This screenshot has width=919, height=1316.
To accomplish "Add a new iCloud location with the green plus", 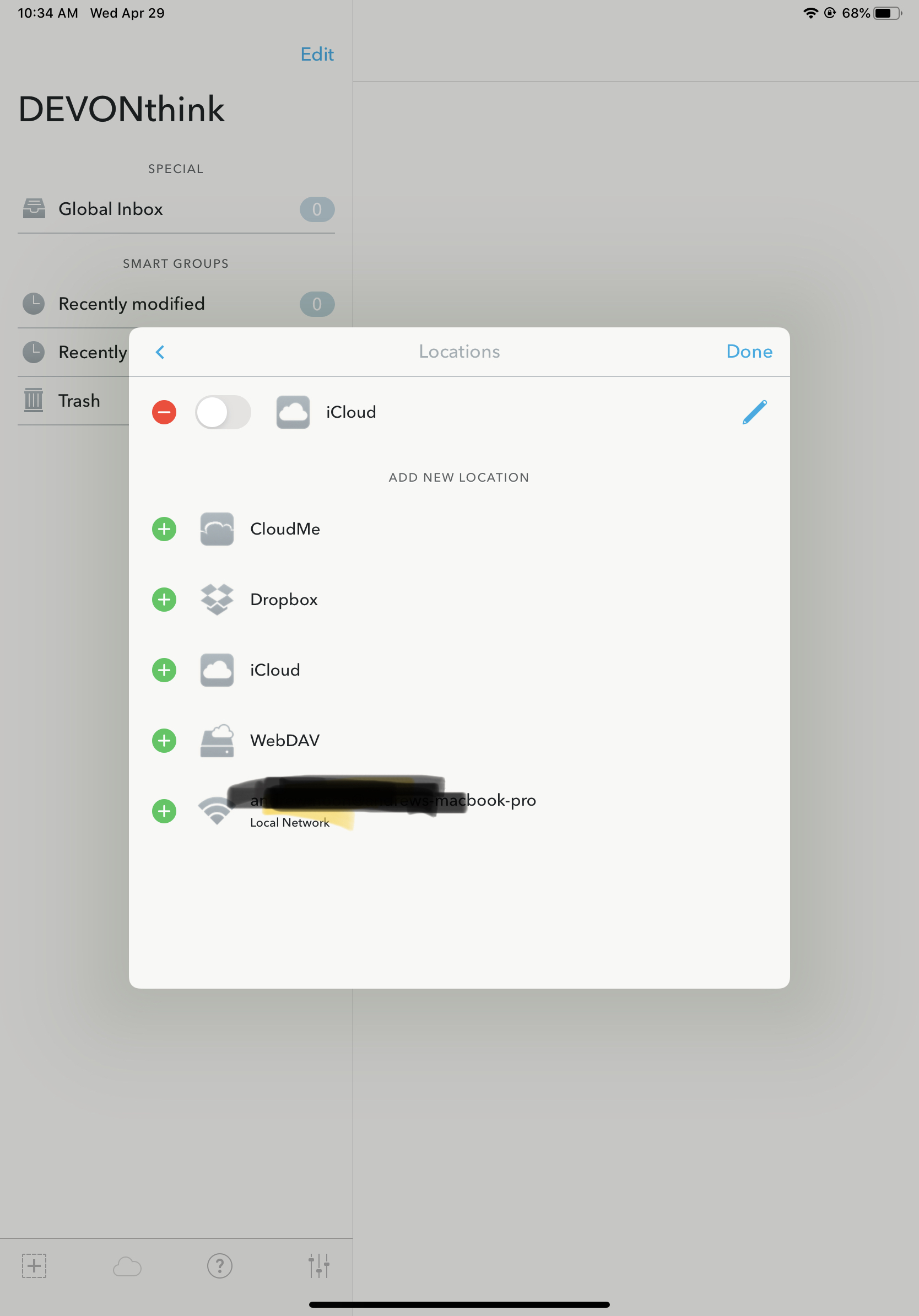I will pyautogui.click(x=164, y=670).
